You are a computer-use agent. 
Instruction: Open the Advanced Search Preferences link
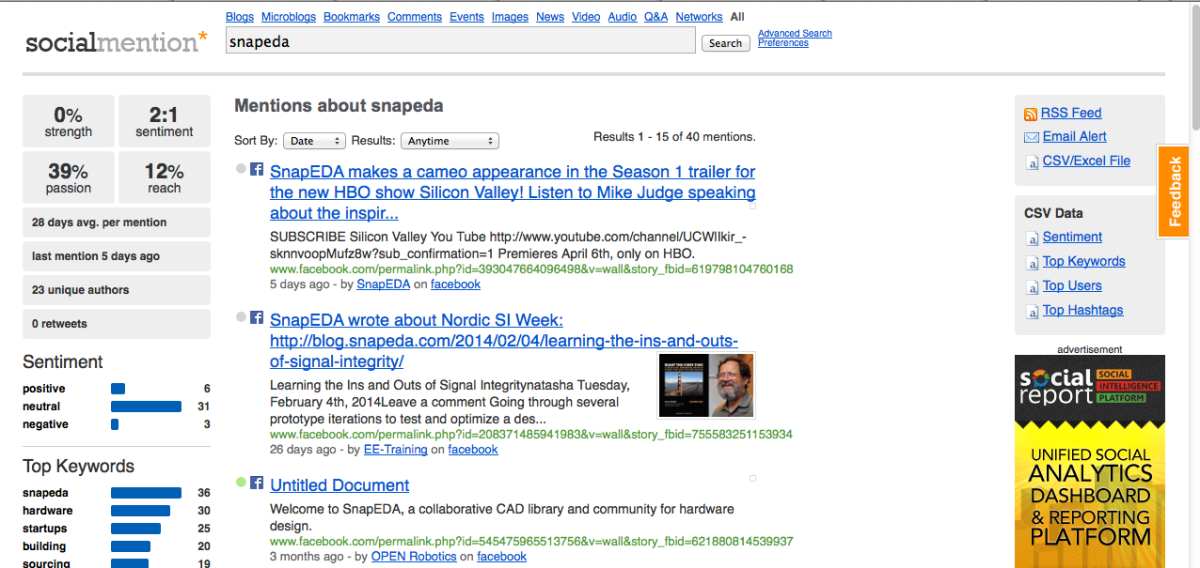(x=795, y=38)
